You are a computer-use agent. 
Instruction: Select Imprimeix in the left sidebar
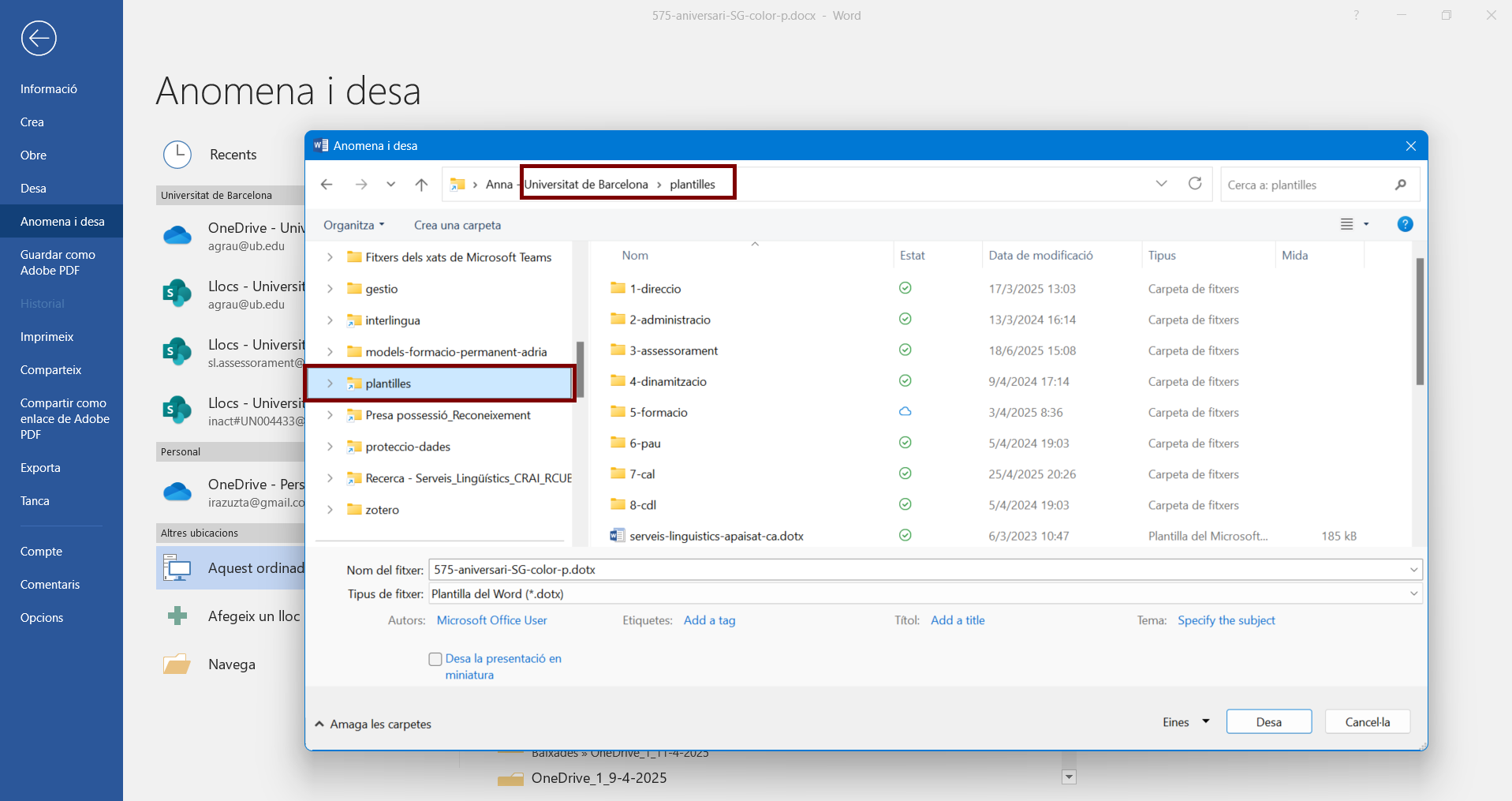(47, 337)
